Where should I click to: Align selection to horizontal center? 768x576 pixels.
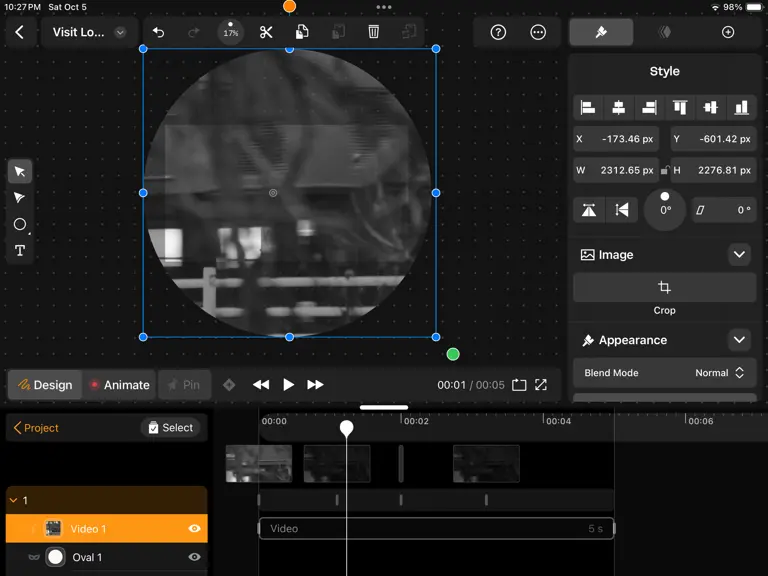(619, 107)
